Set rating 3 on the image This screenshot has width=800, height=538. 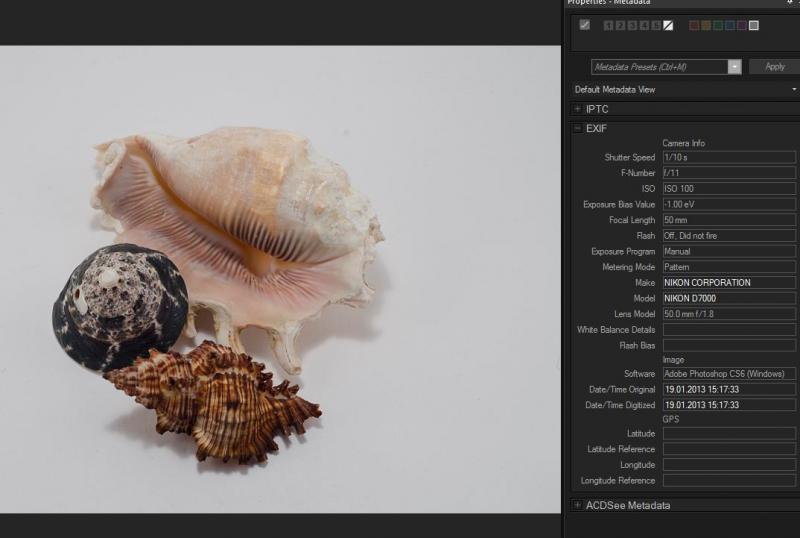coord(632,26)
